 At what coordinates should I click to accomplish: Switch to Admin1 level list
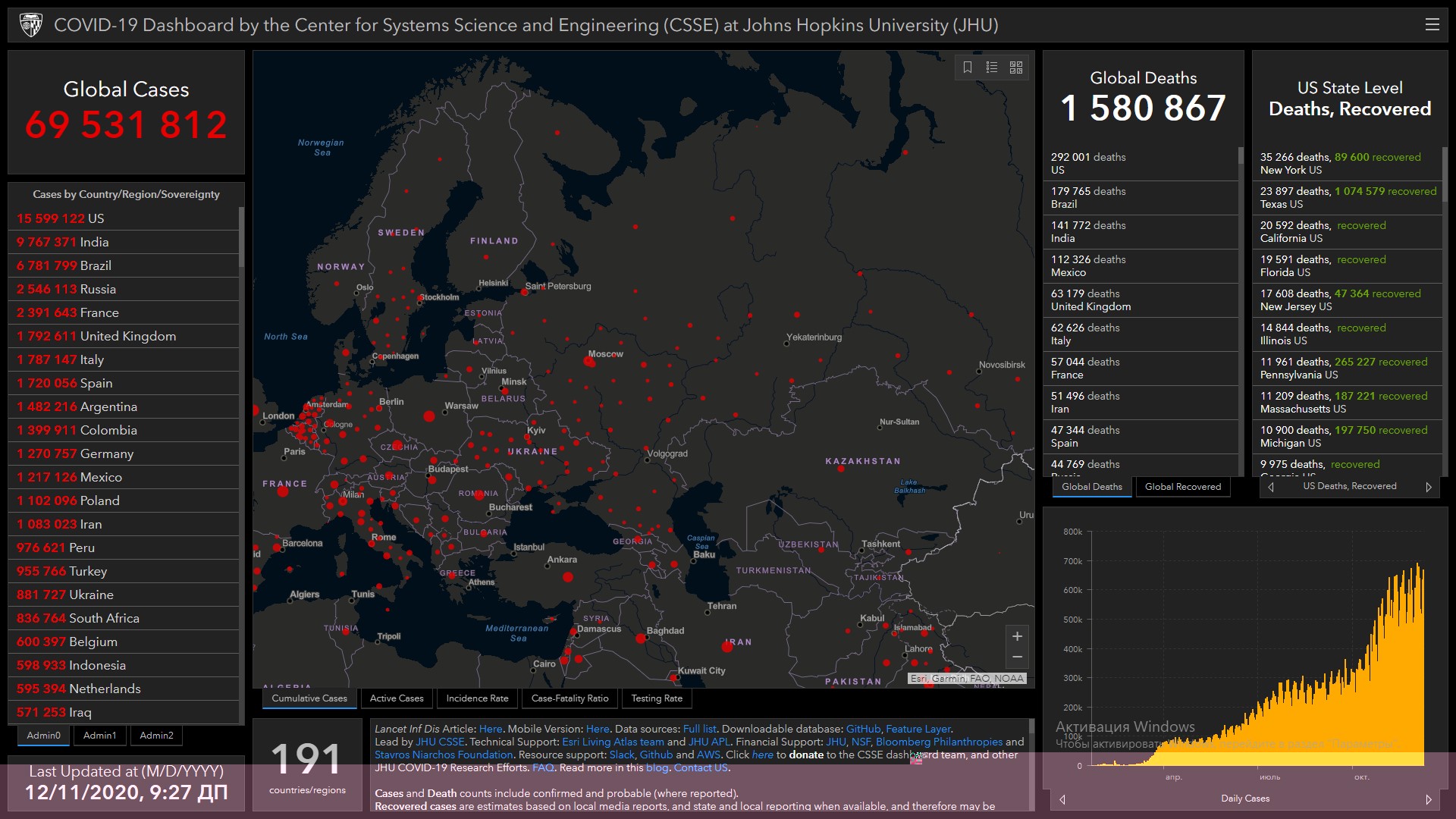[99, 735]
